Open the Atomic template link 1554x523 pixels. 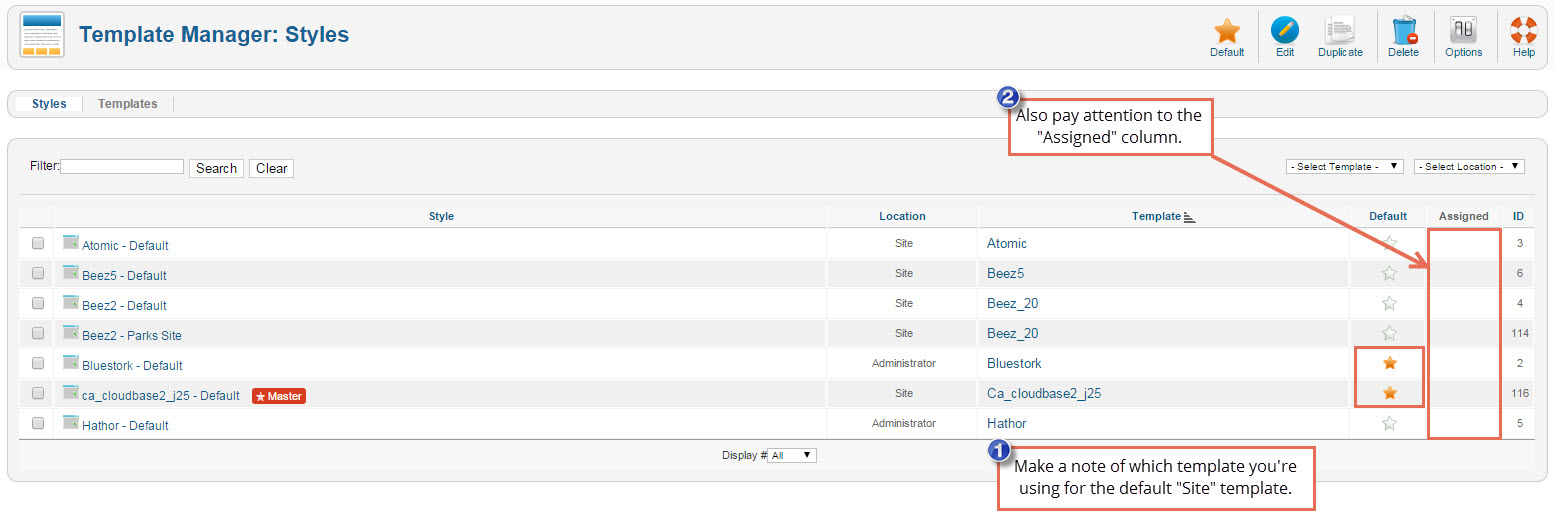(x=1007, y=243)
